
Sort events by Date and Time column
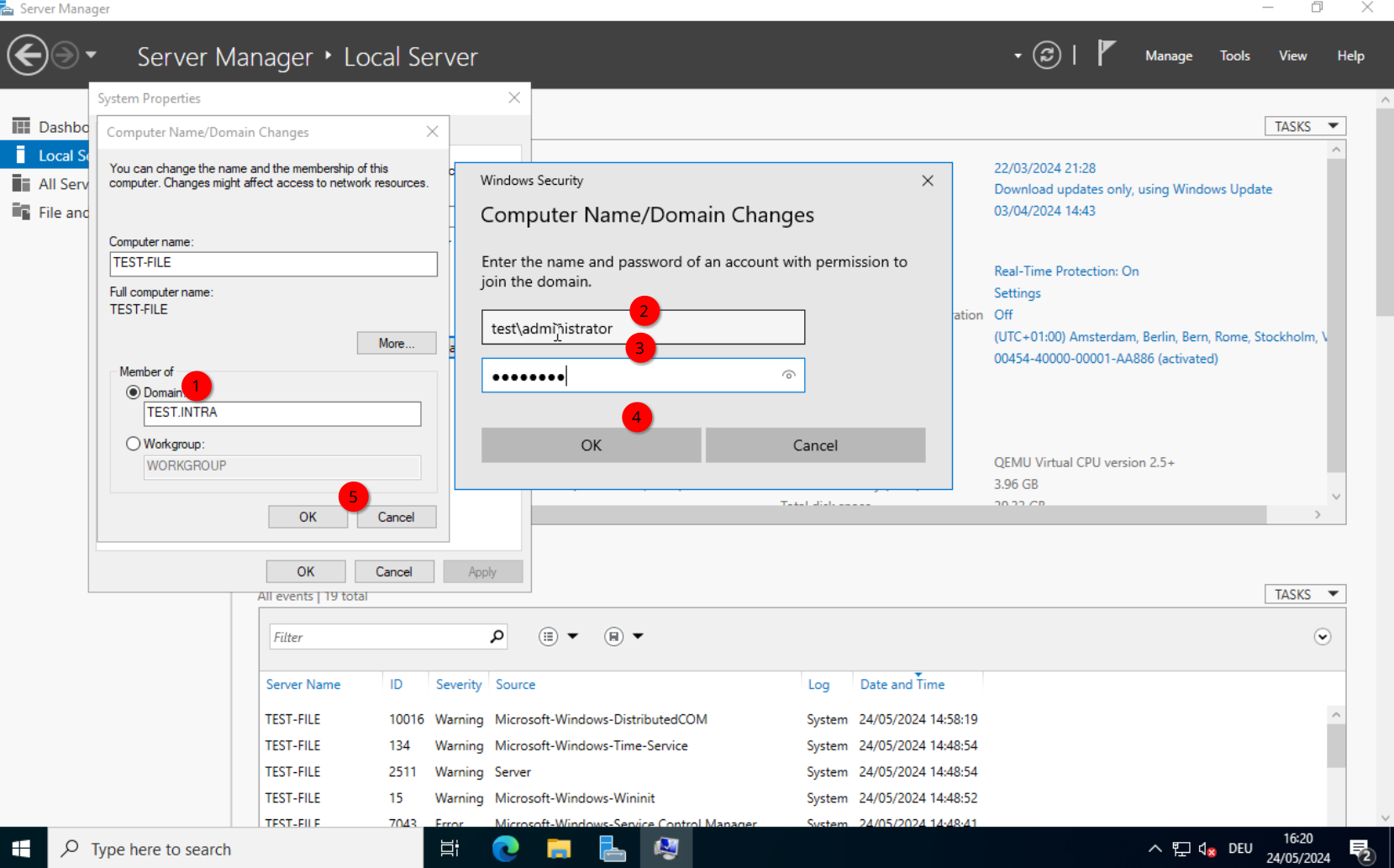coord(902,684)
